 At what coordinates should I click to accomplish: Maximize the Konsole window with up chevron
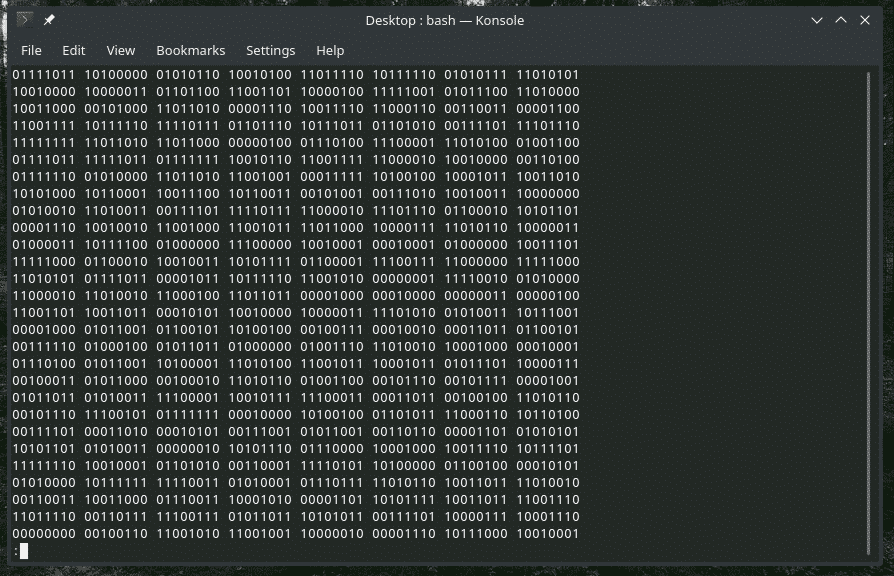pyautogui.click(x=841, y=20)
